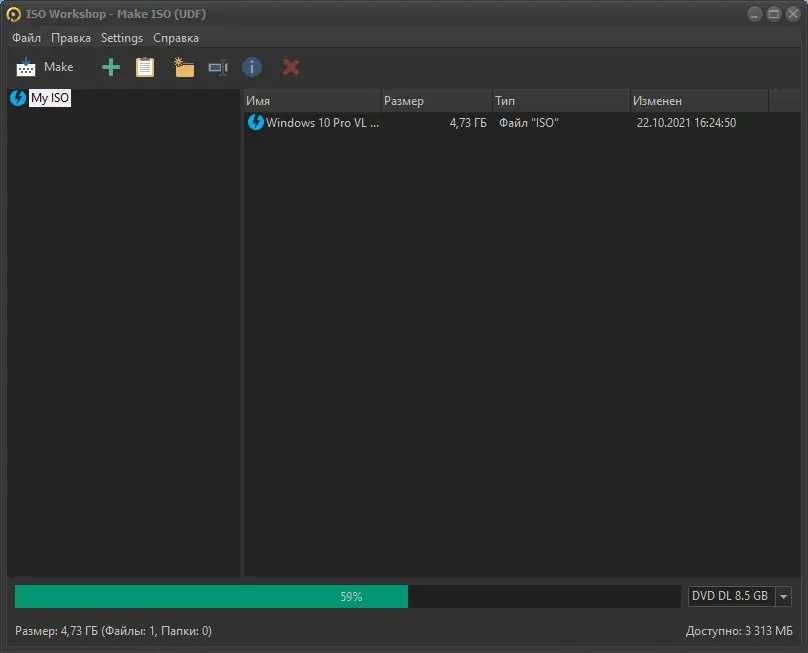Click the Размер: 4,73 ГБ status text
808x653 pixels.
pyautogui.click(x=113, y=631)
